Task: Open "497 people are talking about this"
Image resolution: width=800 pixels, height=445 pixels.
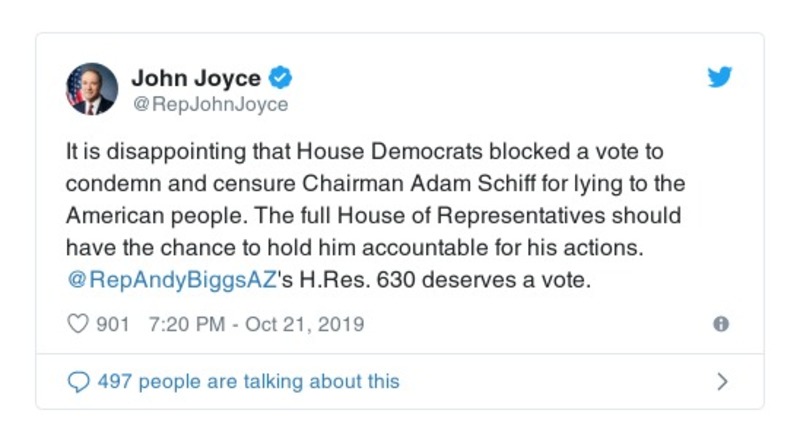Action: click(247, 381)
